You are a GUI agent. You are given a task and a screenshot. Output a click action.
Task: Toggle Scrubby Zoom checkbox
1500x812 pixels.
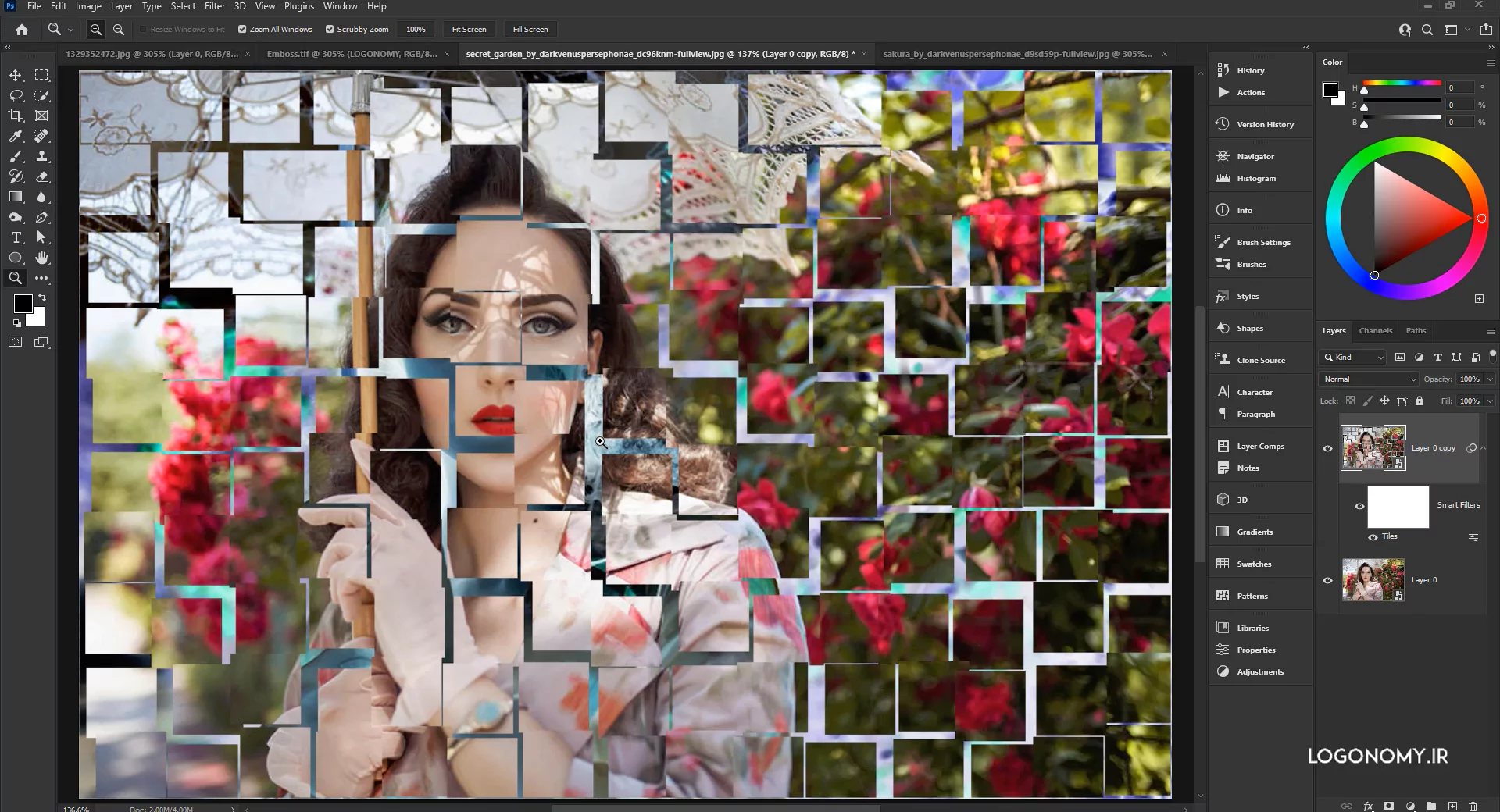click(330, 30)
